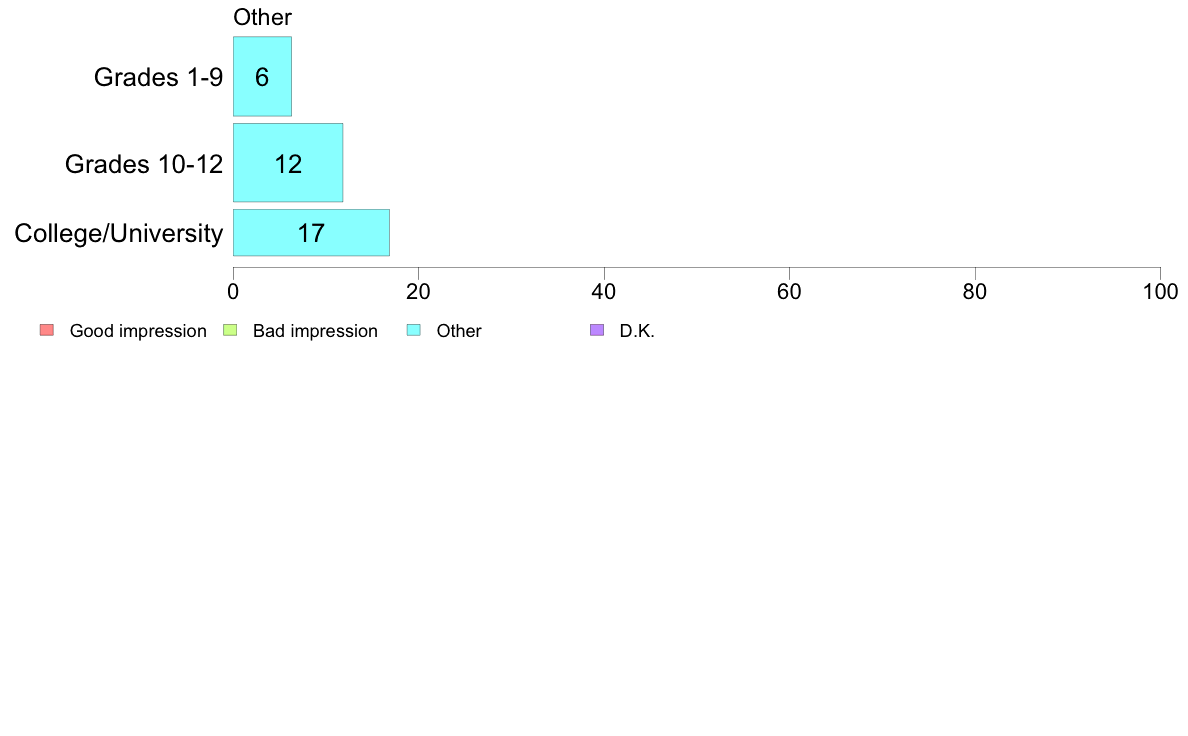Click the Other chart title
Viewport: 1188px width, 736px height.
pos(262,17)
